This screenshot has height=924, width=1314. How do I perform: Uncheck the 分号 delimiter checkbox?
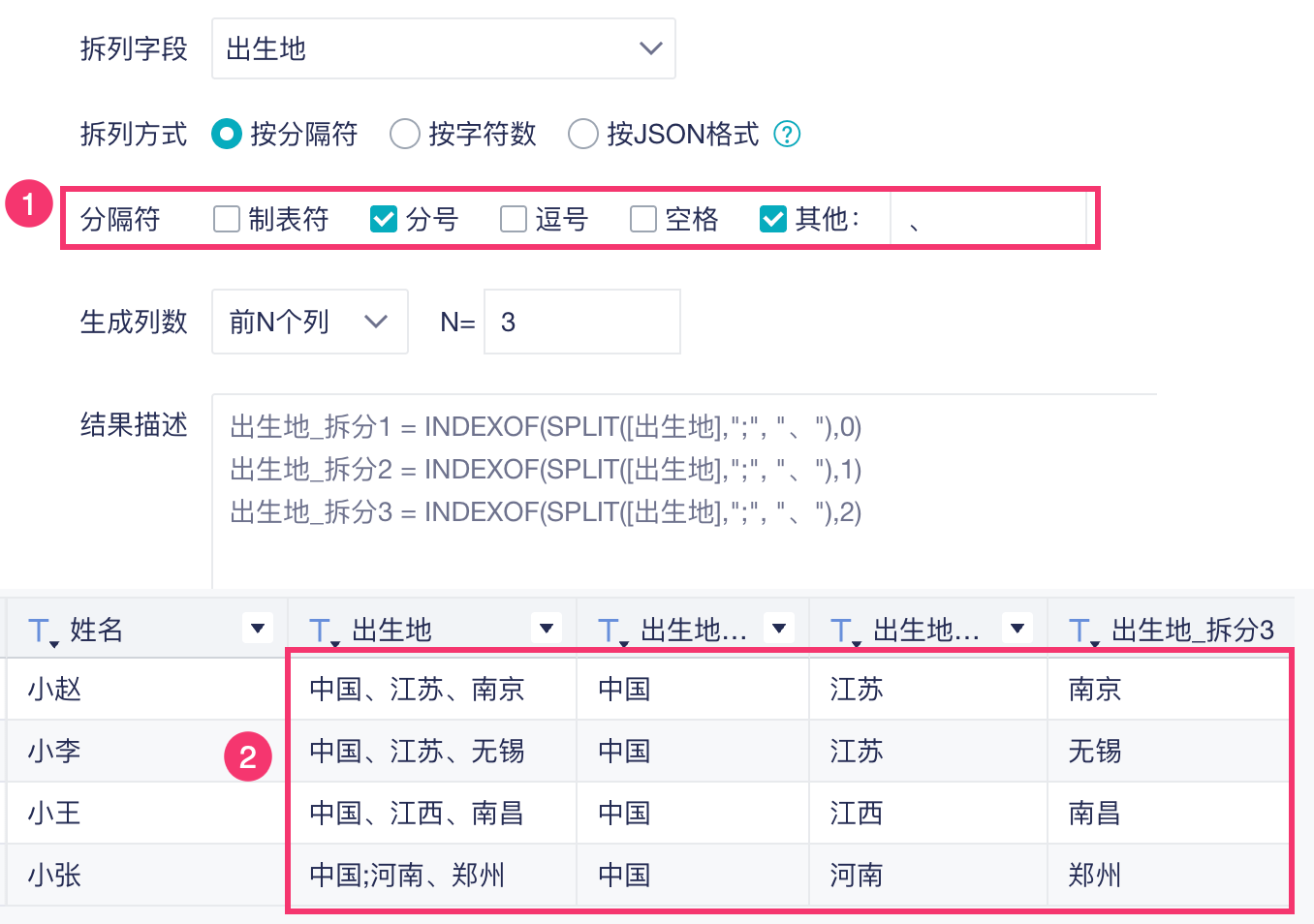click(384, 219)
